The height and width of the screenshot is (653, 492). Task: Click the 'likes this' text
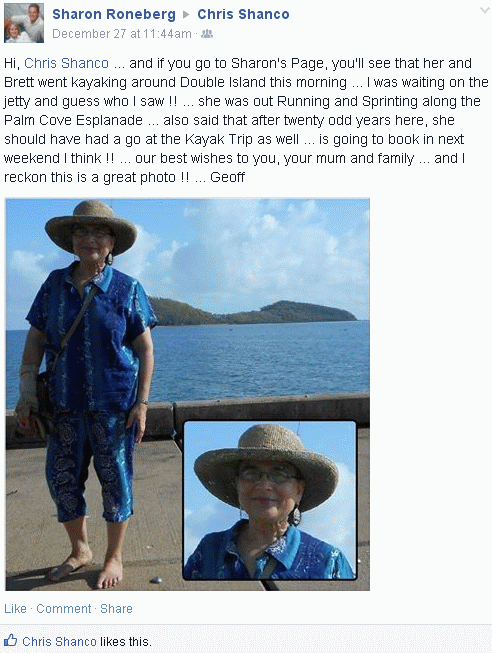(125, 641)
